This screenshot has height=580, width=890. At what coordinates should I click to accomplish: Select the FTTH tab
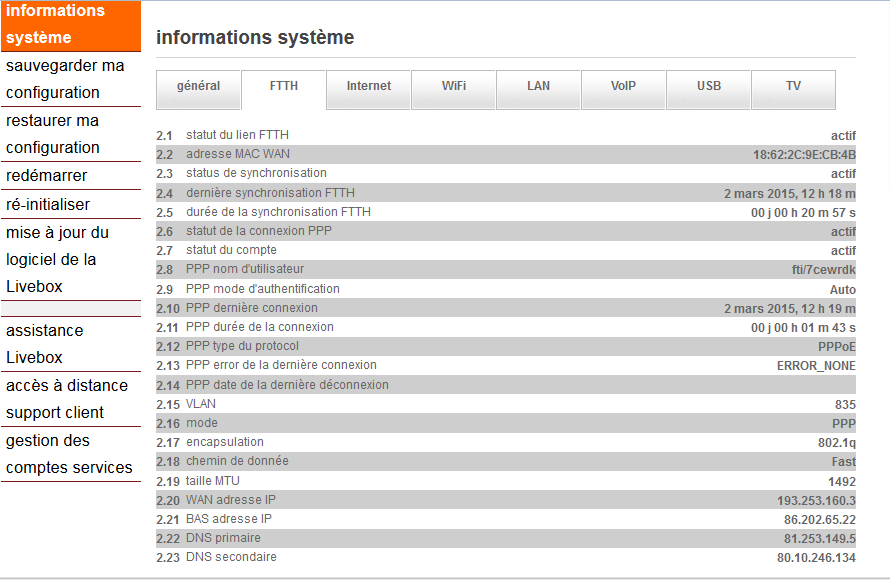(x=284, y=87)
